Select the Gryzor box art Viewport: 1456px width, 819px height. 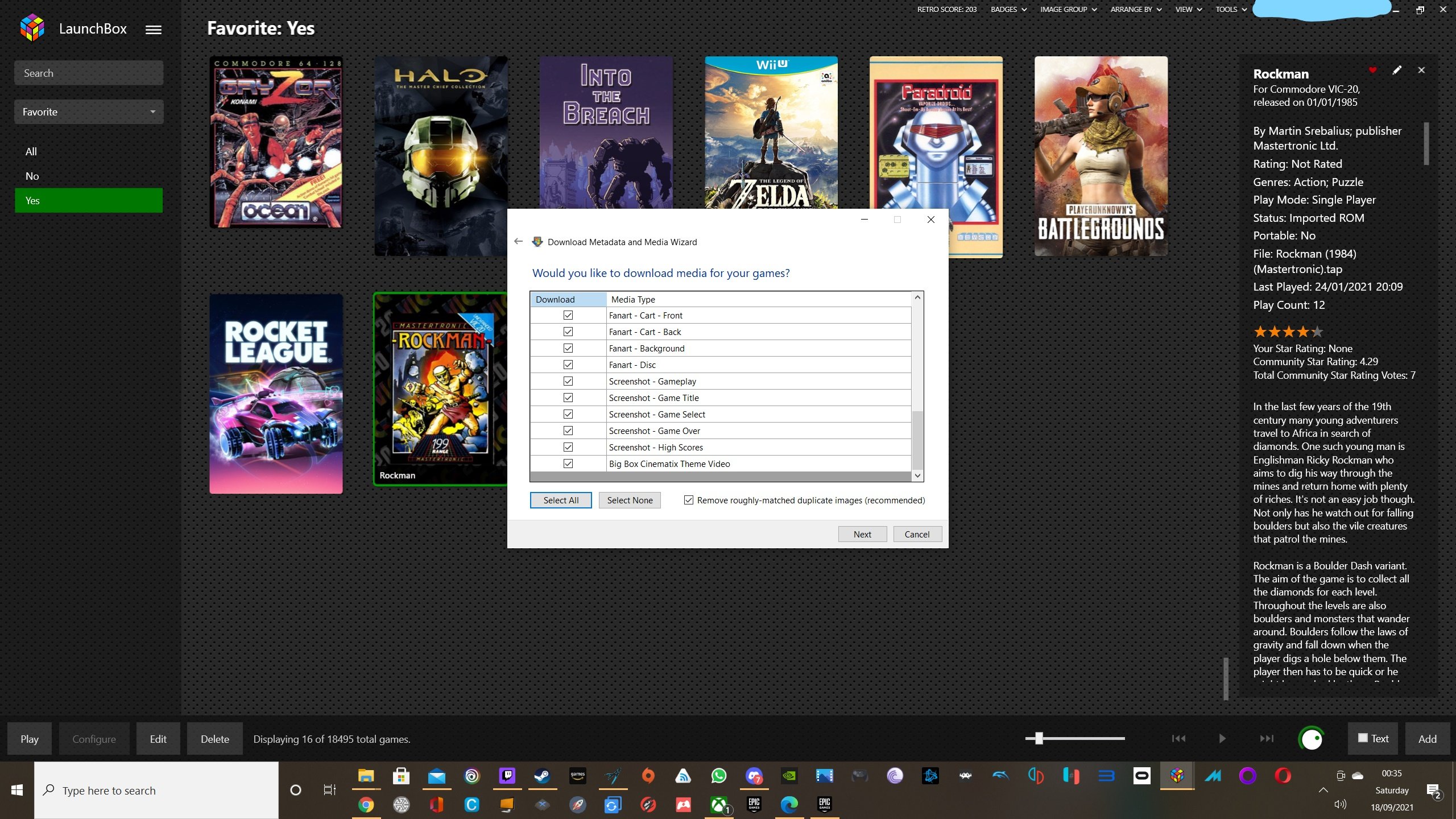[x=276, y=142]
